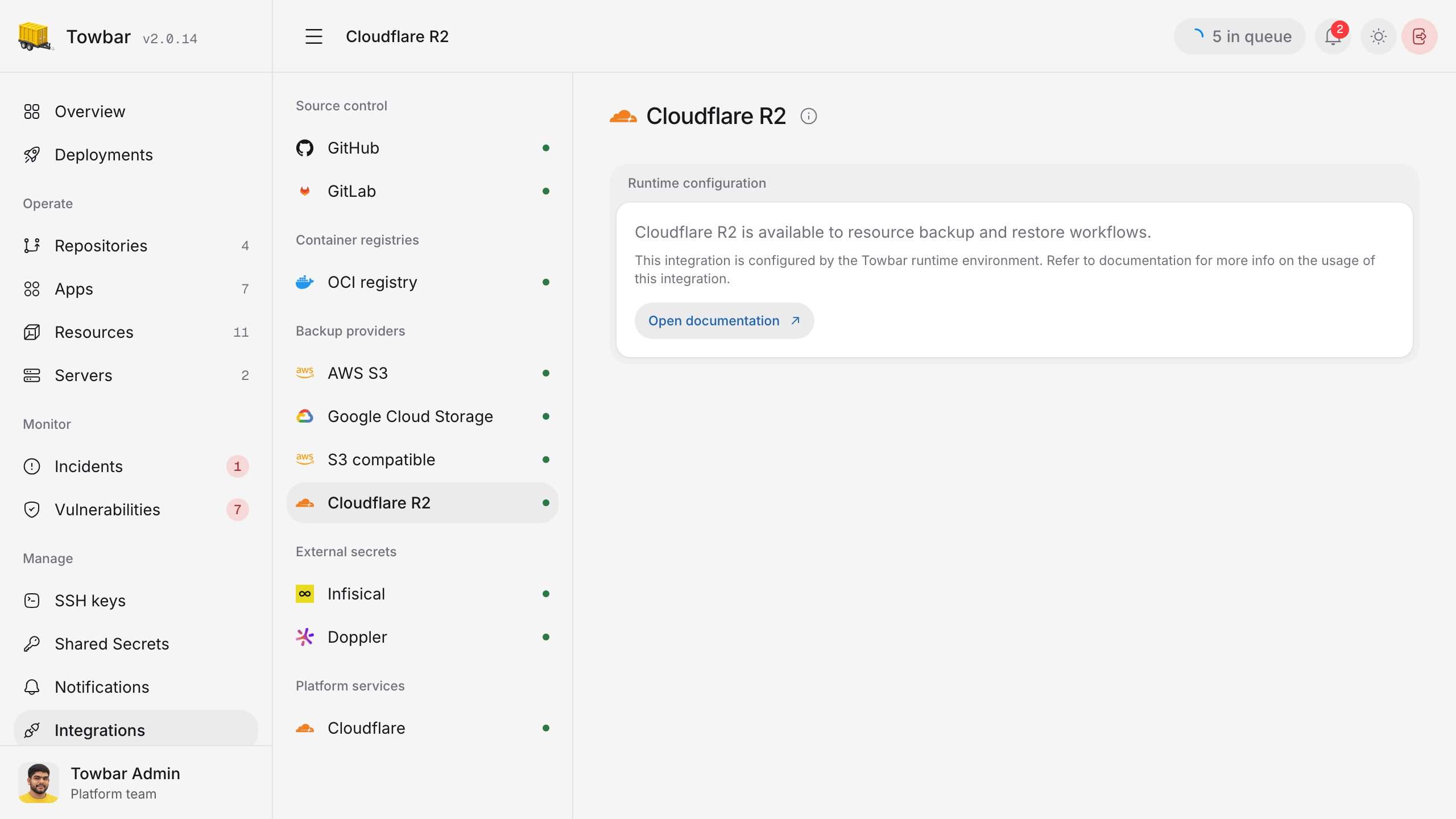Open Incidents list
The height and width of the screenshot is (819, 1456).
point(136,466)
